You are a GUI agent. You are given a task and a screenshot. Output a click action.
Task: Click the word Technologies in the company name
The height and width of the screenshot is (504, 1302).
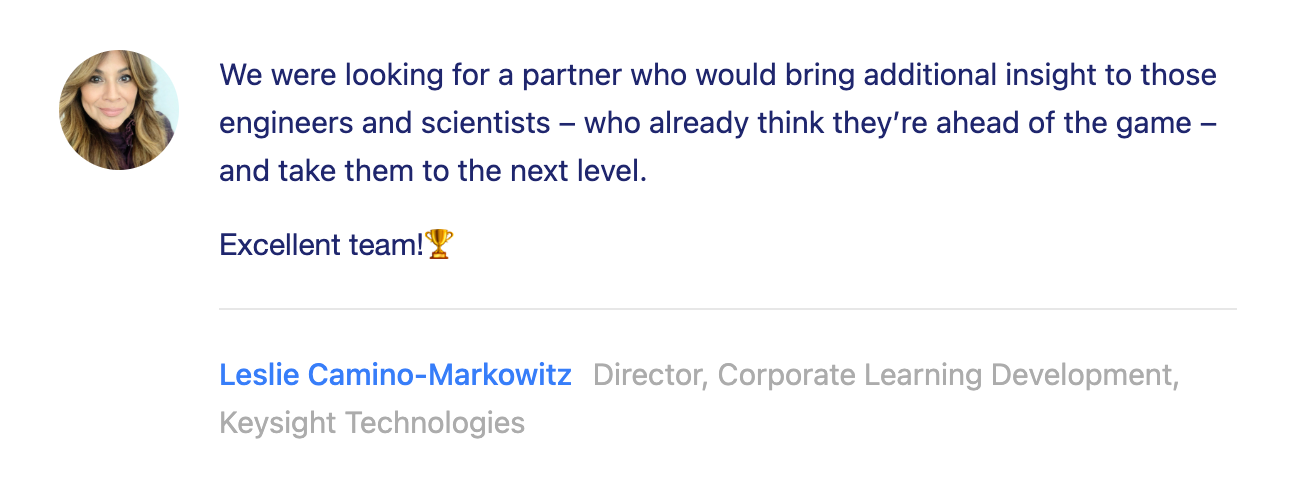point(435,423)
